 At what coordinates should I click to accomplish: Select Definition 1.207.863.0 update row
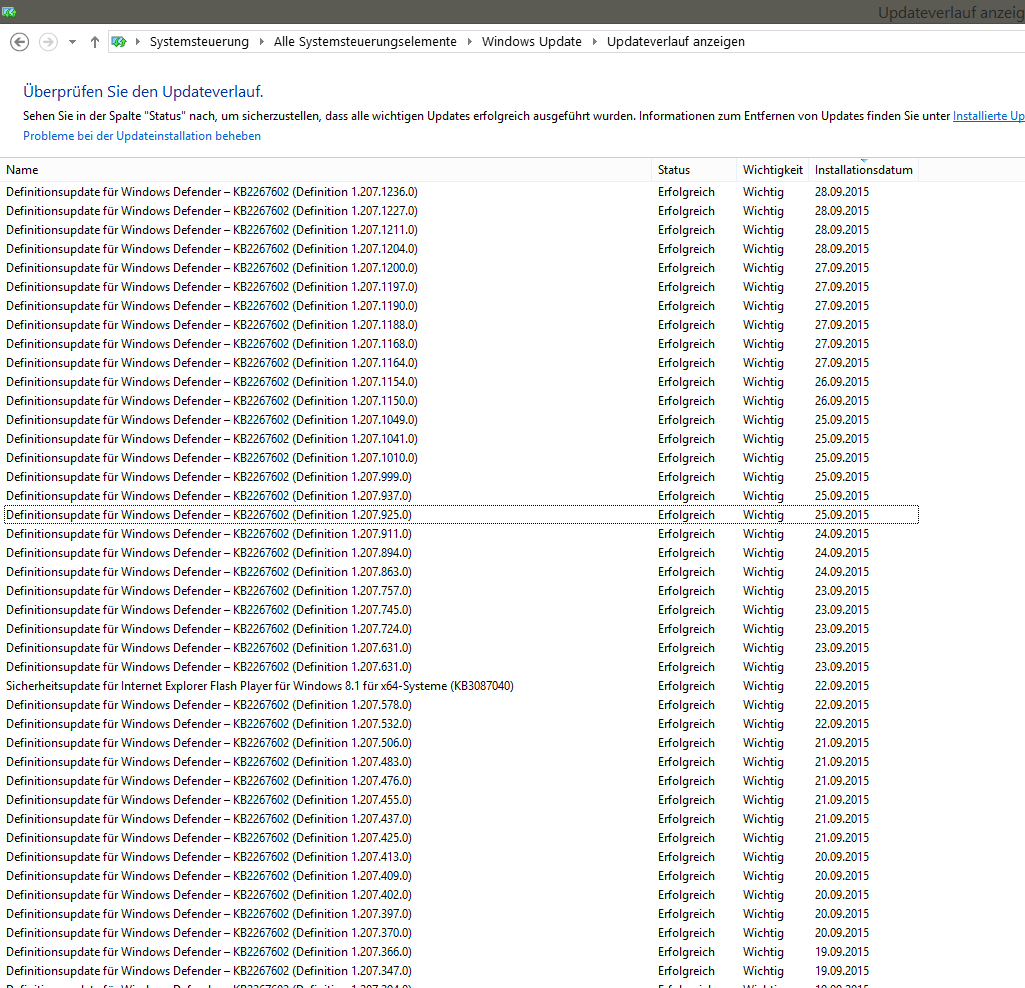coord(461,571)
